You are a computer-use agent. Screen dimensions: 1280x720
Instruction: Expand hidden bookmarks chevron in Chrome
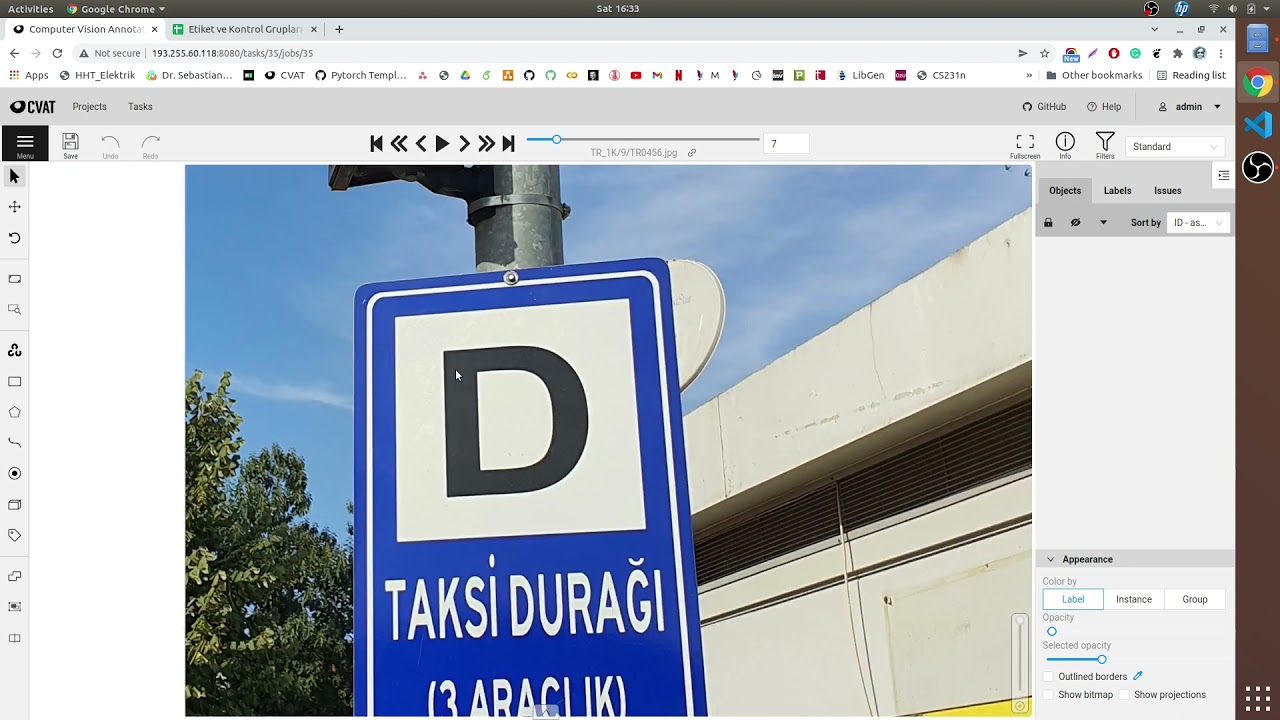pyautogui.click(x=1029, y=75)
